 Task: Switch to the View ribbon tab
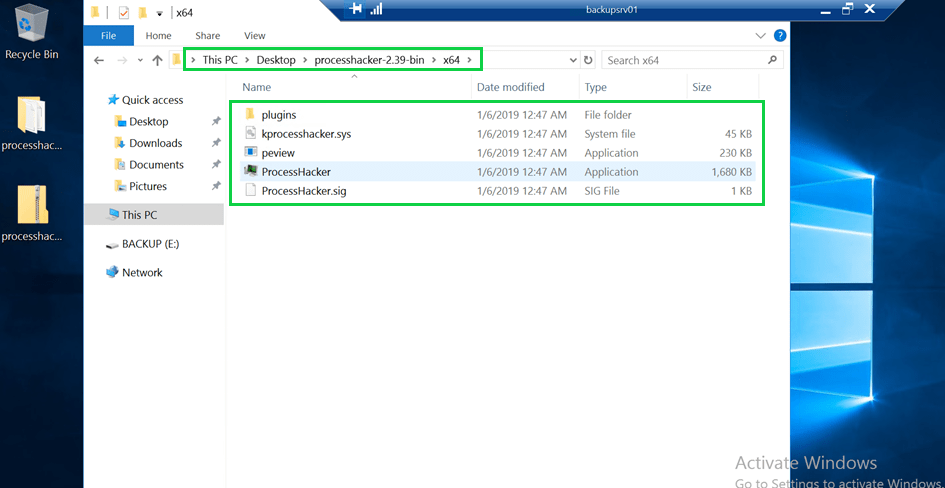click(255, 36)
